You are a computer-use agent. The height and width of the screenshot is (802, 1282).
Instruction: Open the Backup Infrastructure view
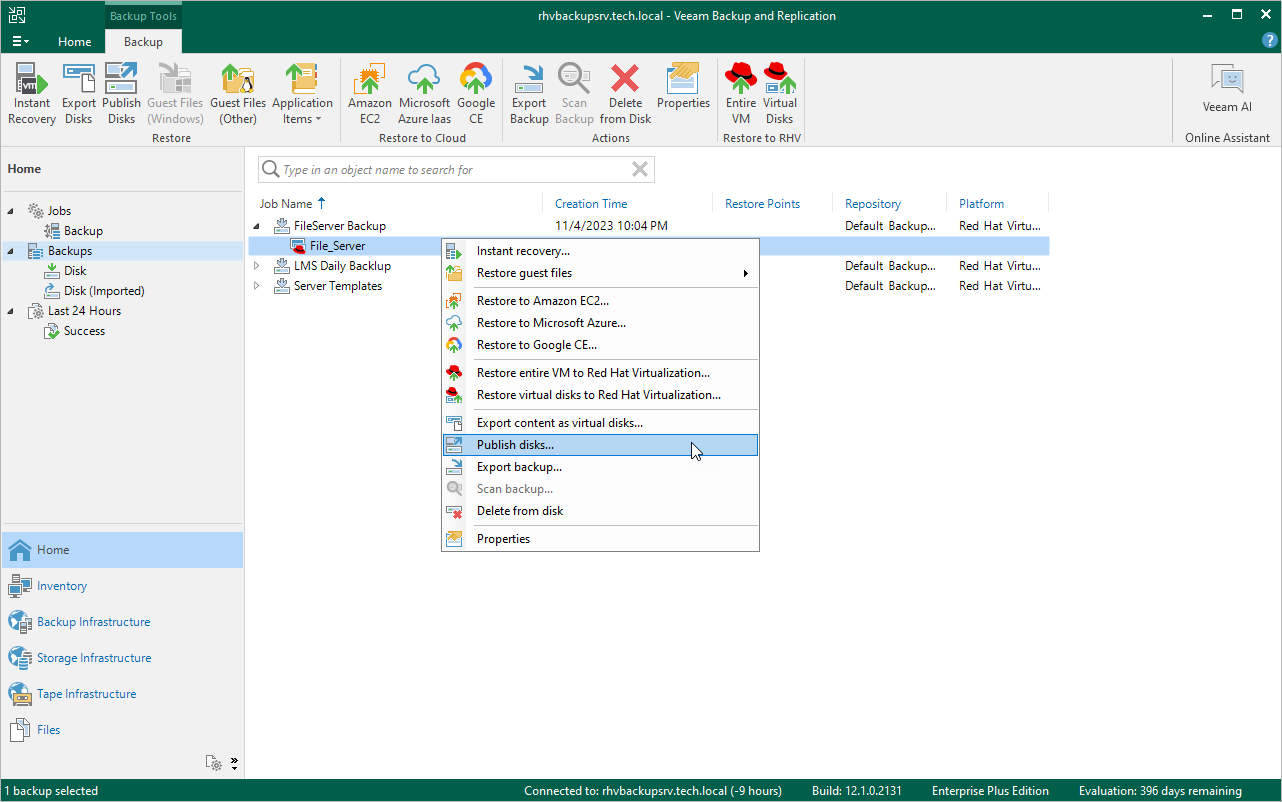pos(122,622)
